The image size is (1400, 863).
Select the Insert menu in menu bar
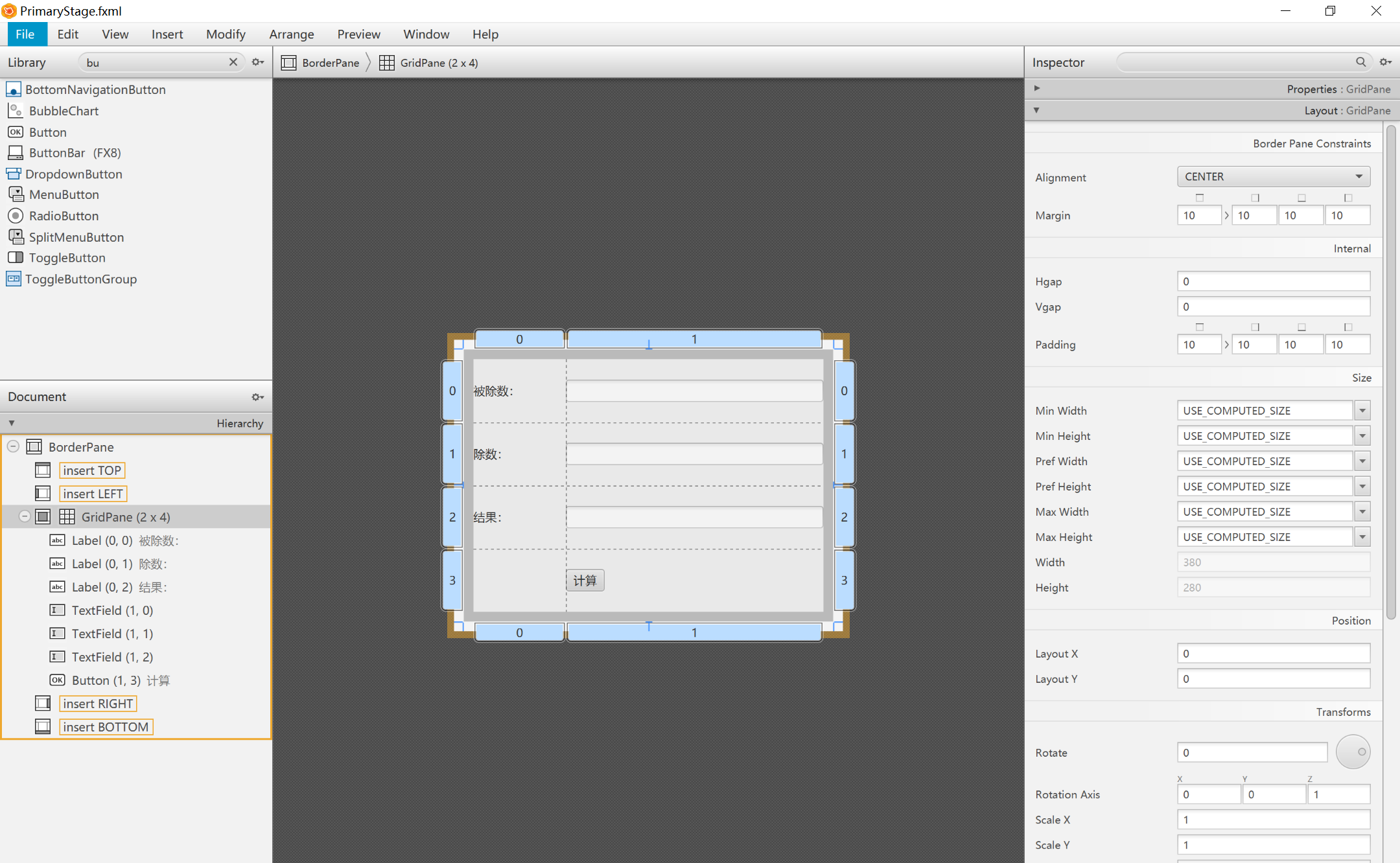coord(165,35)
